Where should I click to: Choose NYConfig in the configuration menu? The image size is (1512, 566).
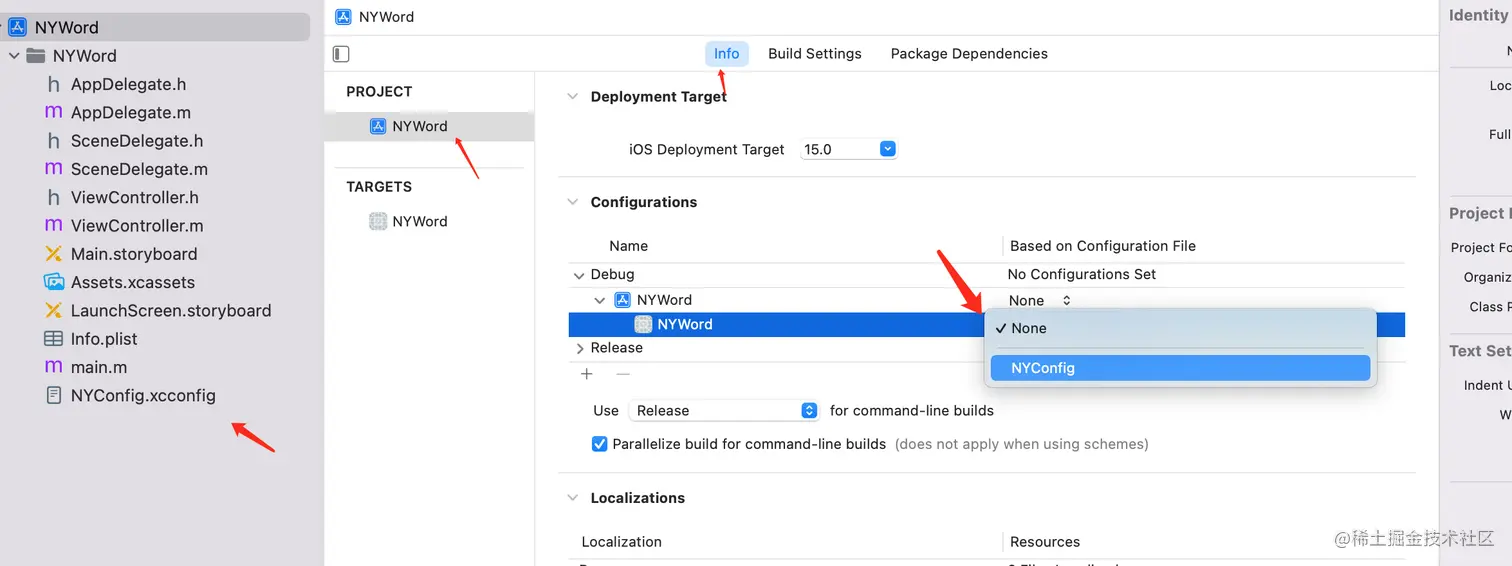pyautogui.click(x=1180, y=368)
